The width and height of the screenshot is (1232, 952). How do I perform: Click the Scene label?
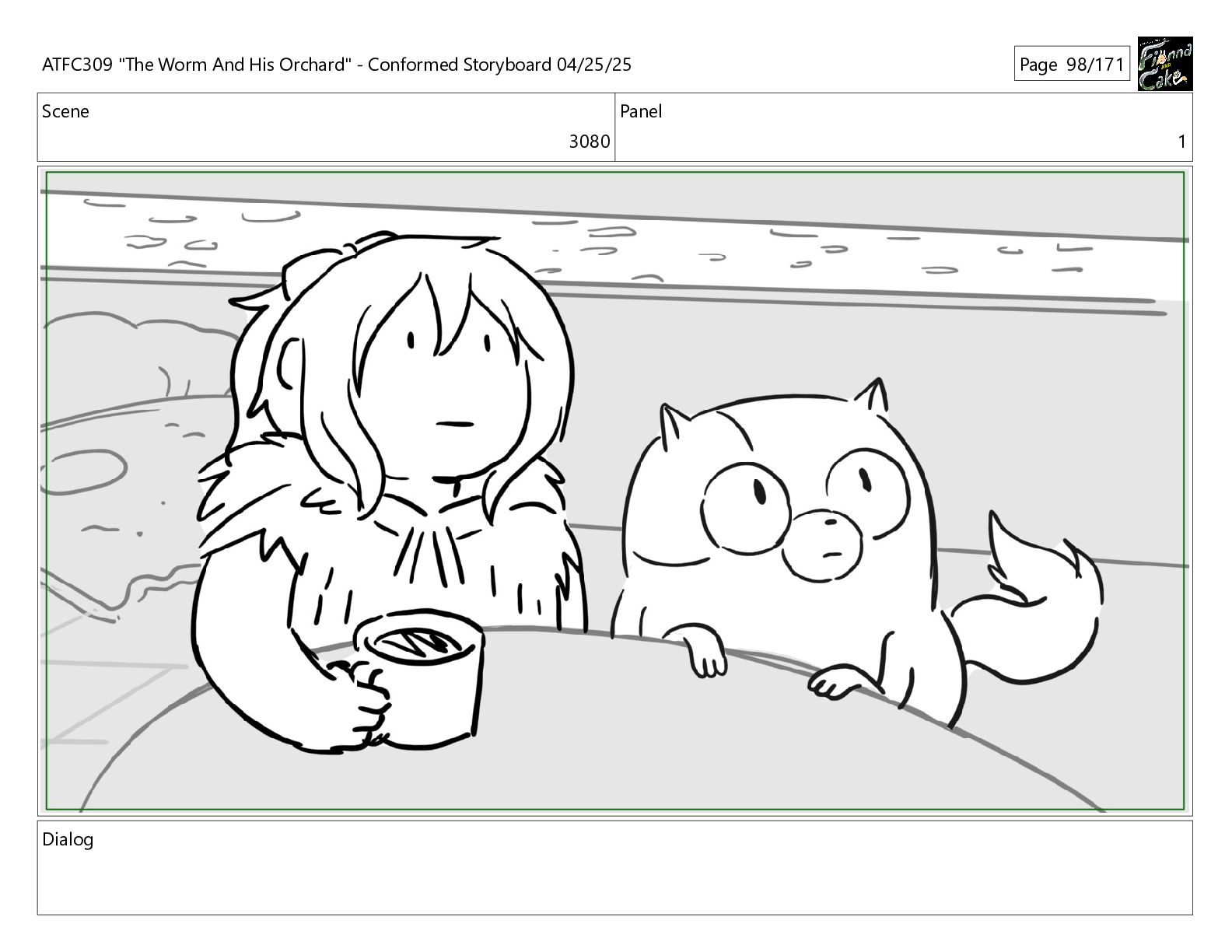[65, 111]
